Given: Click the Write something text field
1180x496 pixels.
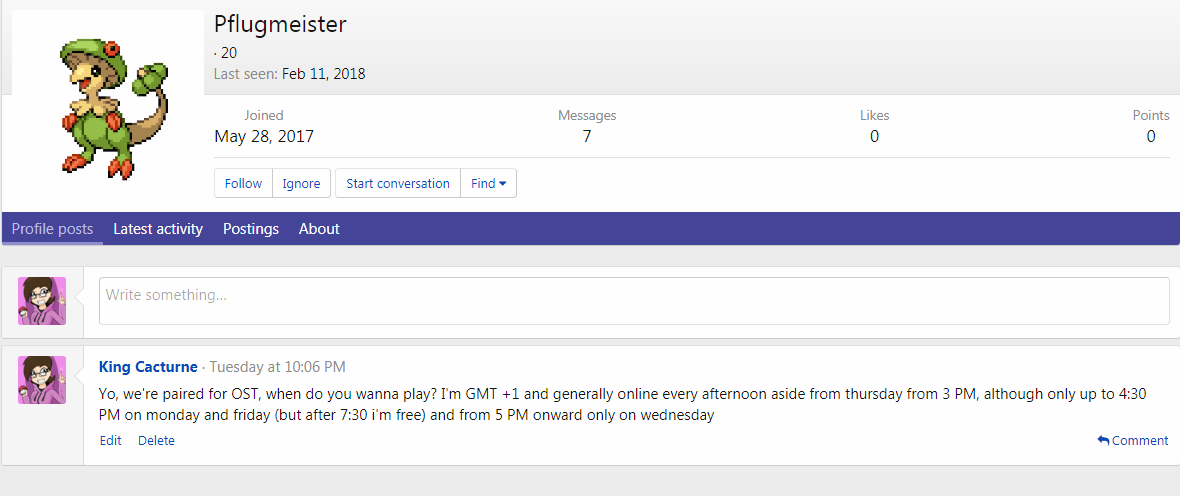Looking at the screenshot, I should click(634, 301).
